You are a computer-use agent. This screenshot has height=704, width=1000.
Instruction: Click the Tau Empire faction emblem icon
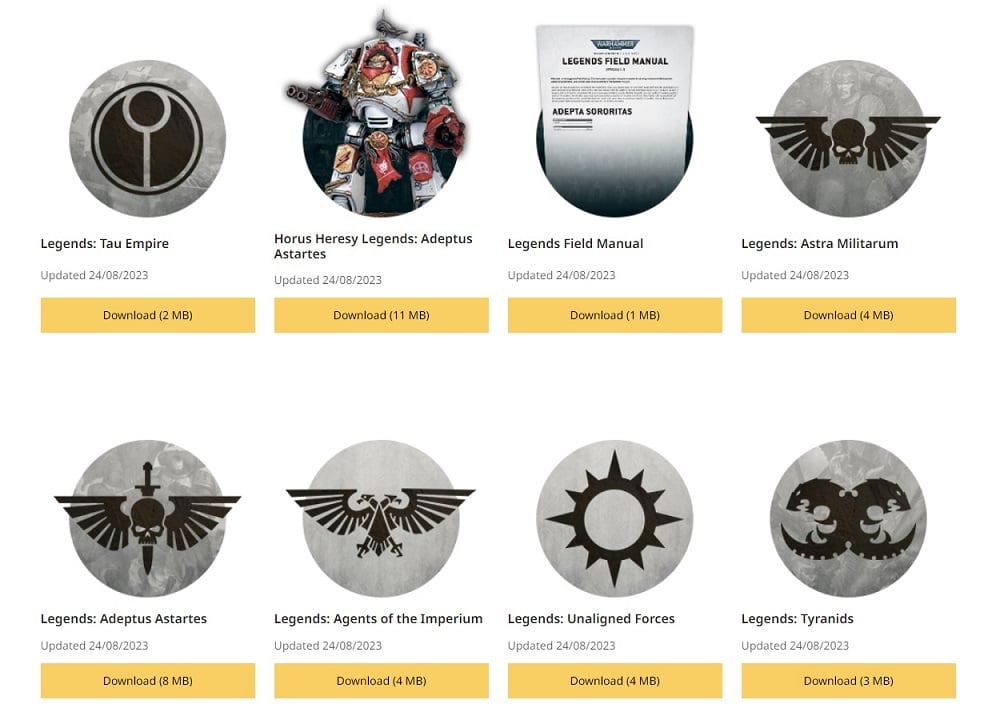[x=147, y=138]
